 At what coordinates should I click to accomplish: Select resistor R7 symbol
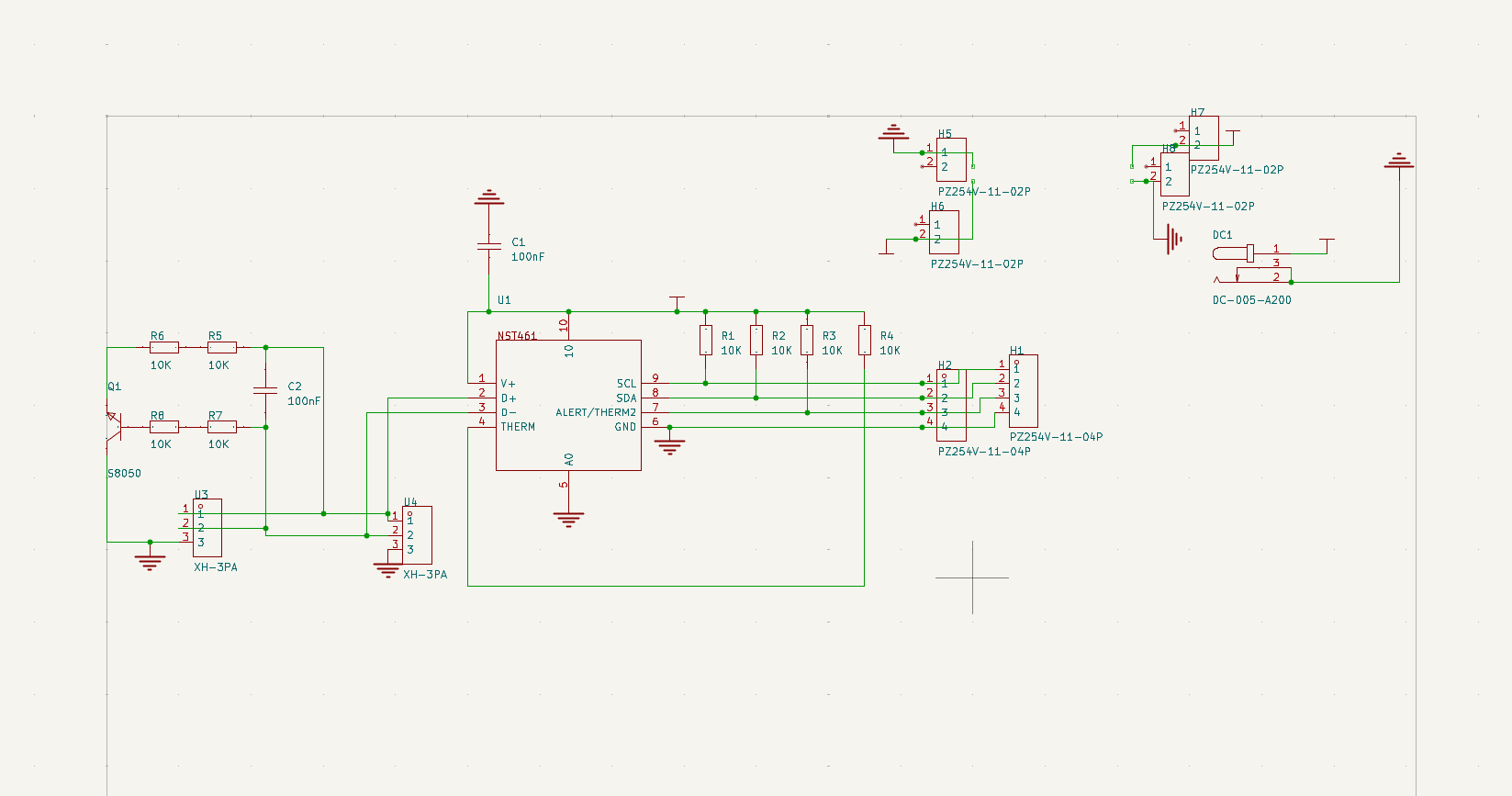point(221,427)
